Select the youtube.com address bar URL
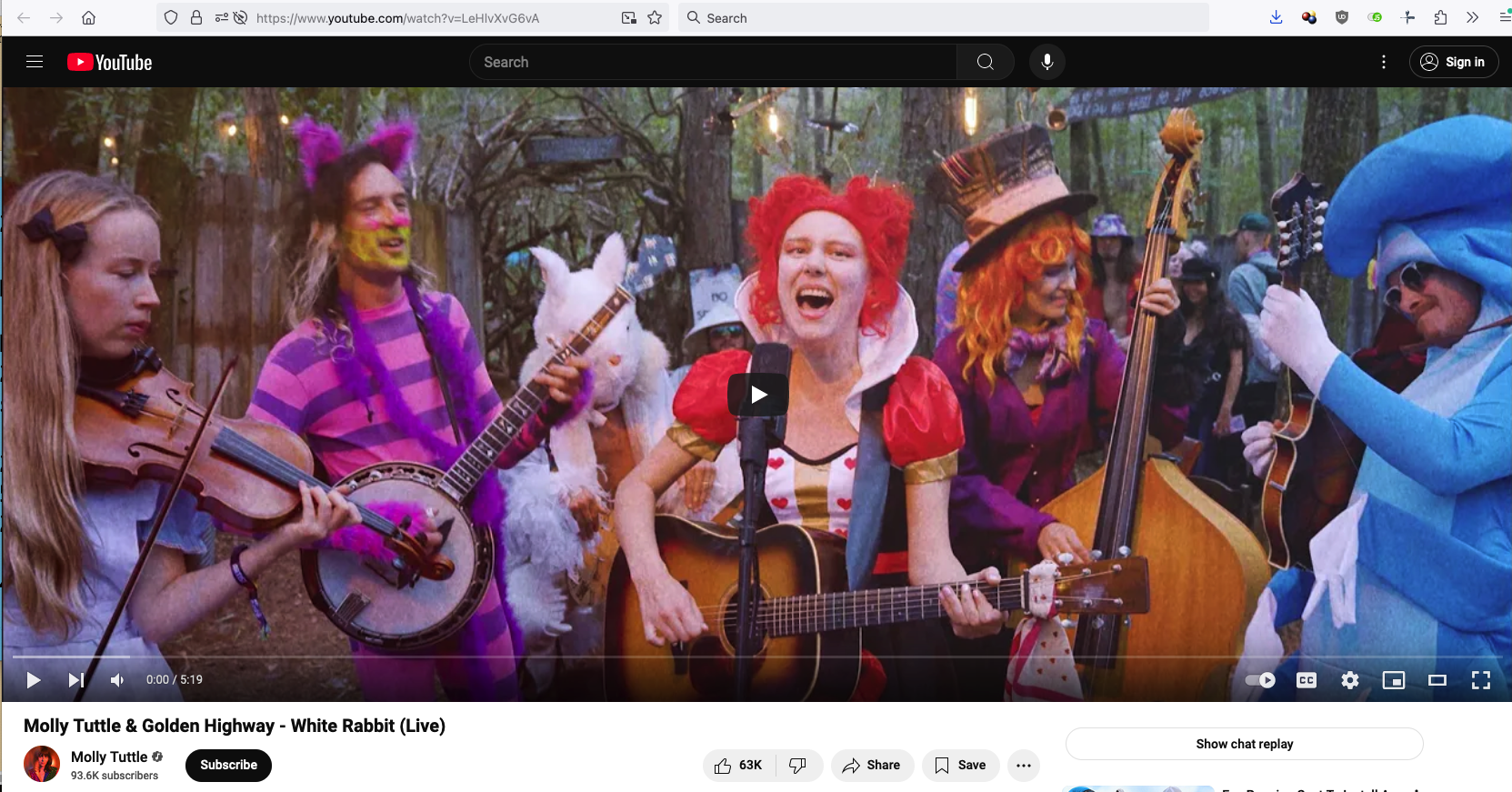Screen dimensions: 1512x792 point(397,18)
